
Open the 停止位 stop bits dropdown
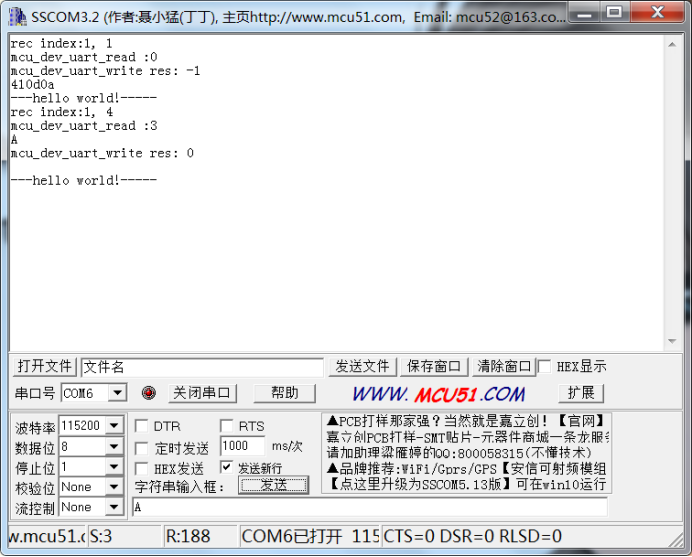[x=114, y=467]
